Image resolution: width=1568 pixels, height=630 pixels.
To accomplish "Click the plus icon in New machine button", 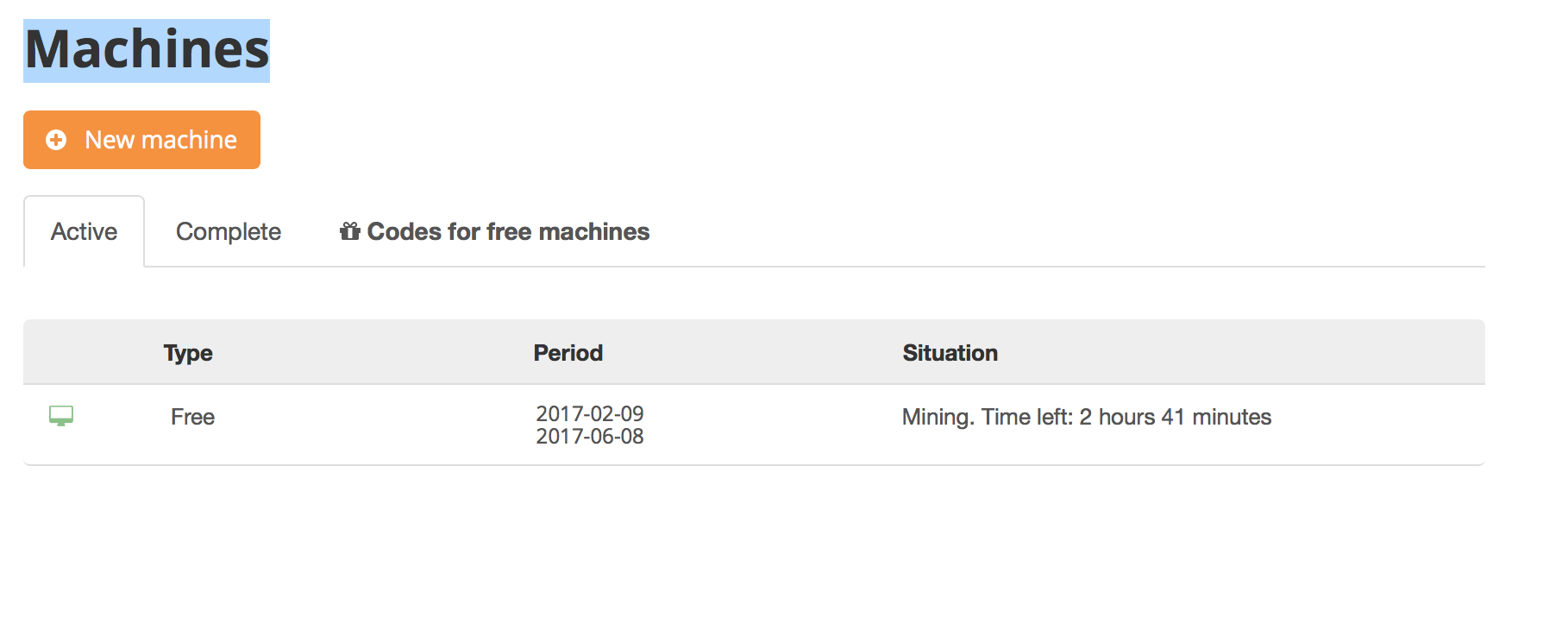I will point(56,140).
